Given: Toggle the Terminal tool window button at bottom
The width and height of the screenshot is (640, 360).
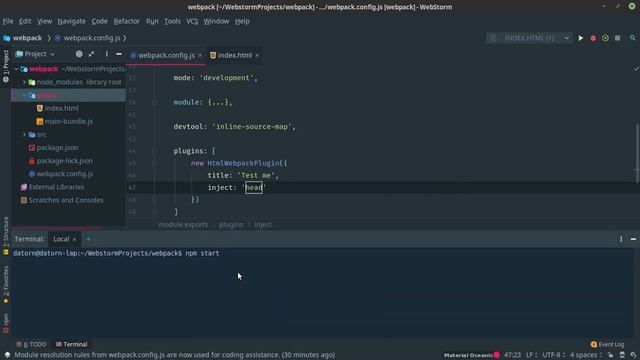Looking at the screenshot, I should point(71,344).
